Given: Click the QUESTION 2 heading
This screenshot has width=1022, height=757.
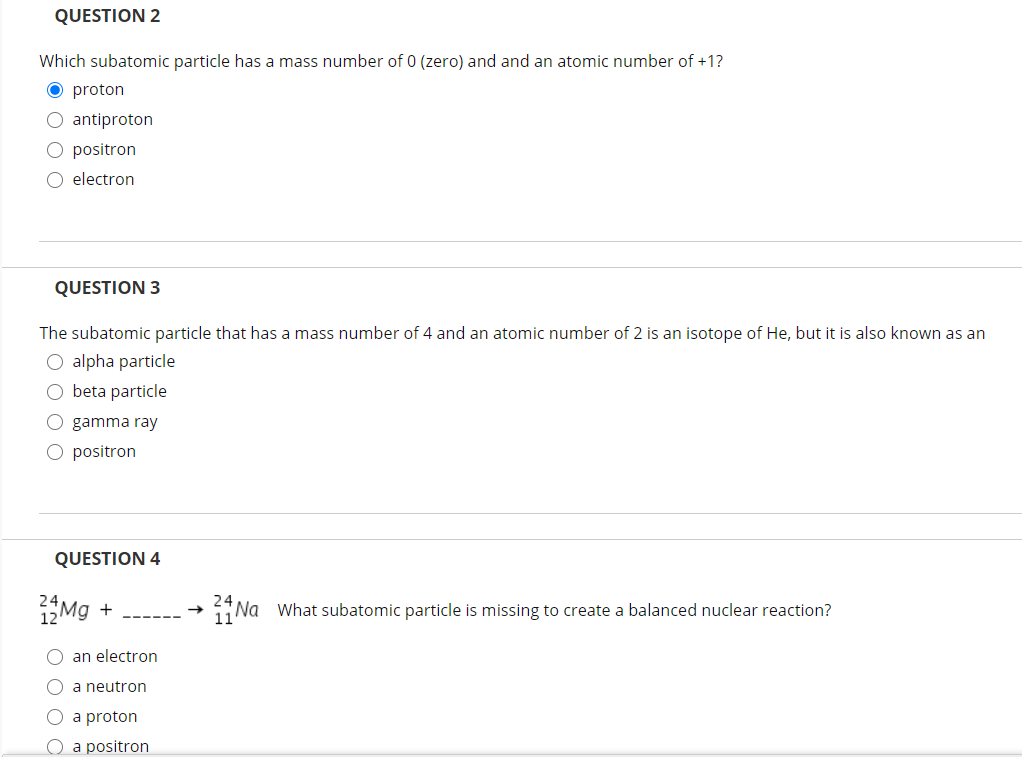Looking at the screenshot, I should click(107, 15).
